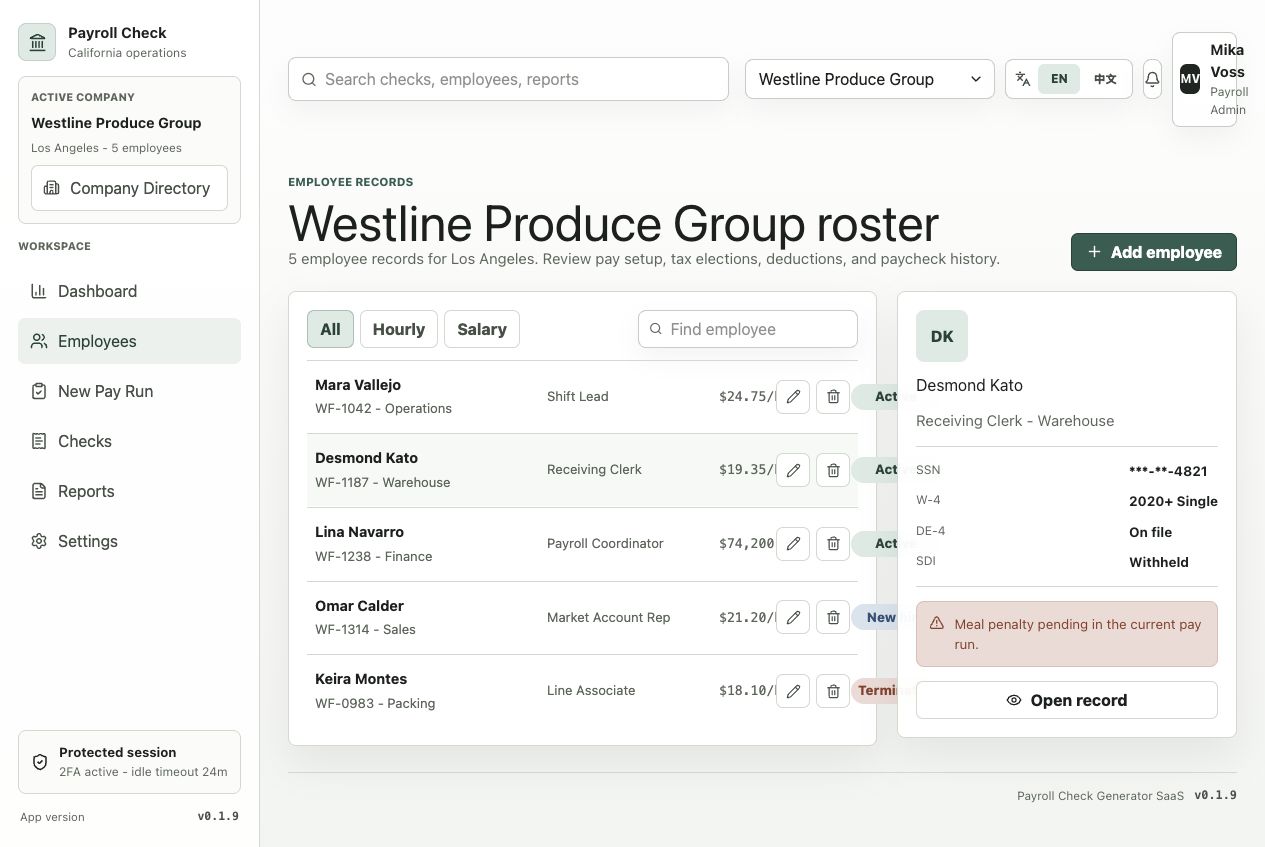Click the SDI Withheld value

pyautogui.click(x=1159, y=562)
